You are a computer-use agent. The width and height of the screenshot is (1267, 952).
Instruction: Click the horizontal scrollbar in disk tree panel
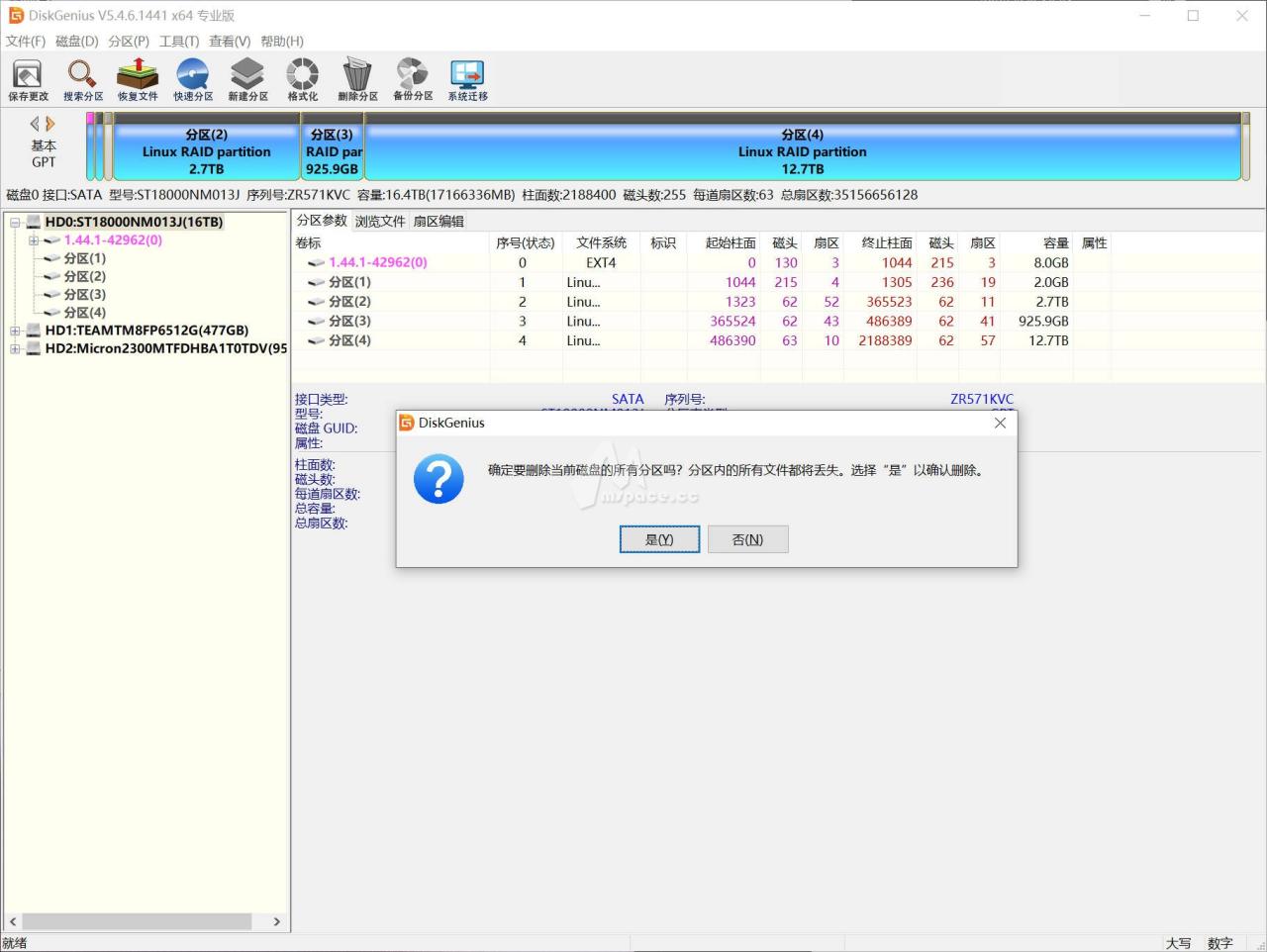click(137, 921)
